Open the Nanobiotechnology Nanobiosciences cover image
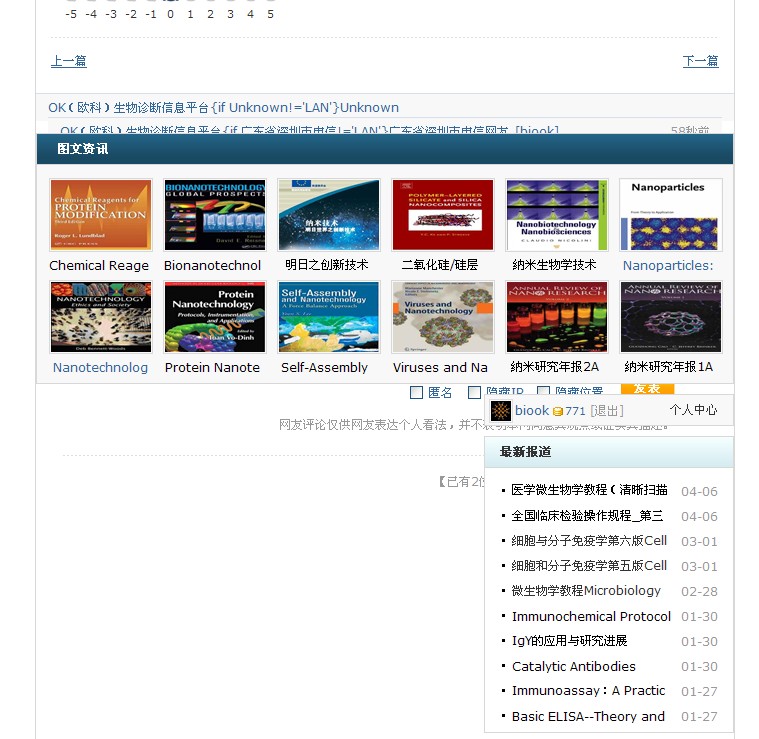Viewport: 759px width, 739px height. (x=557, y=215)
